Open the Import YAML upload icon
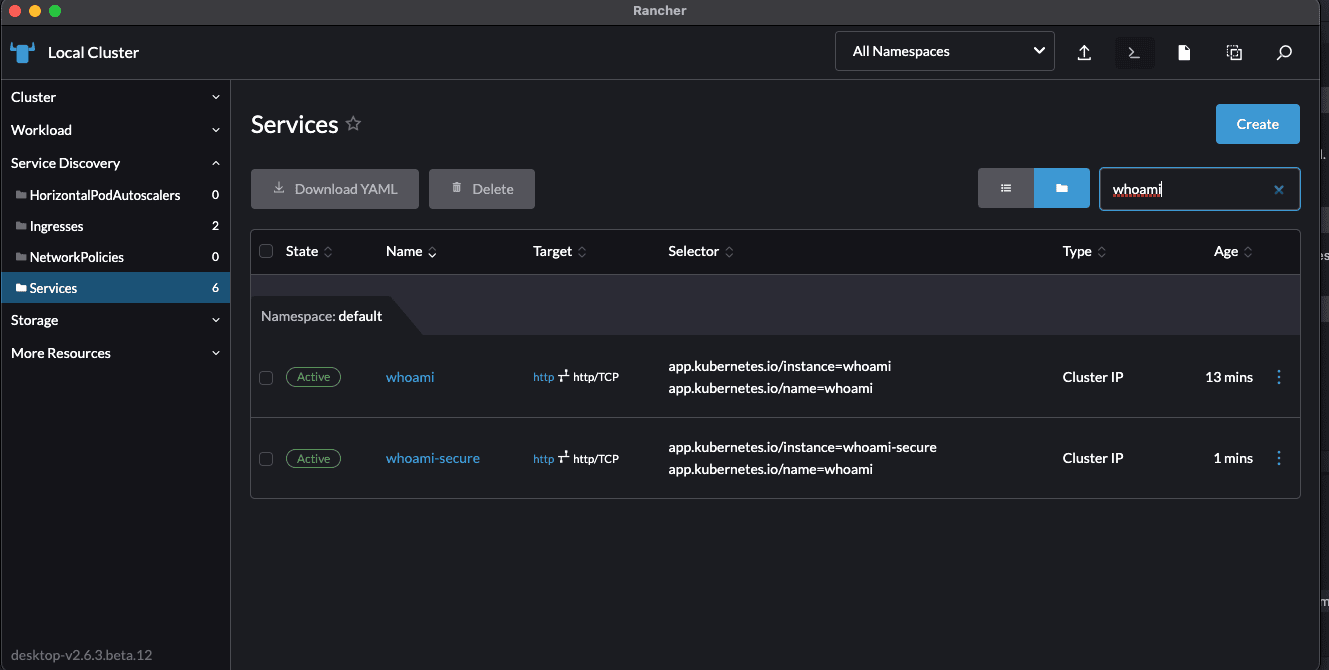 point(1084,53)
